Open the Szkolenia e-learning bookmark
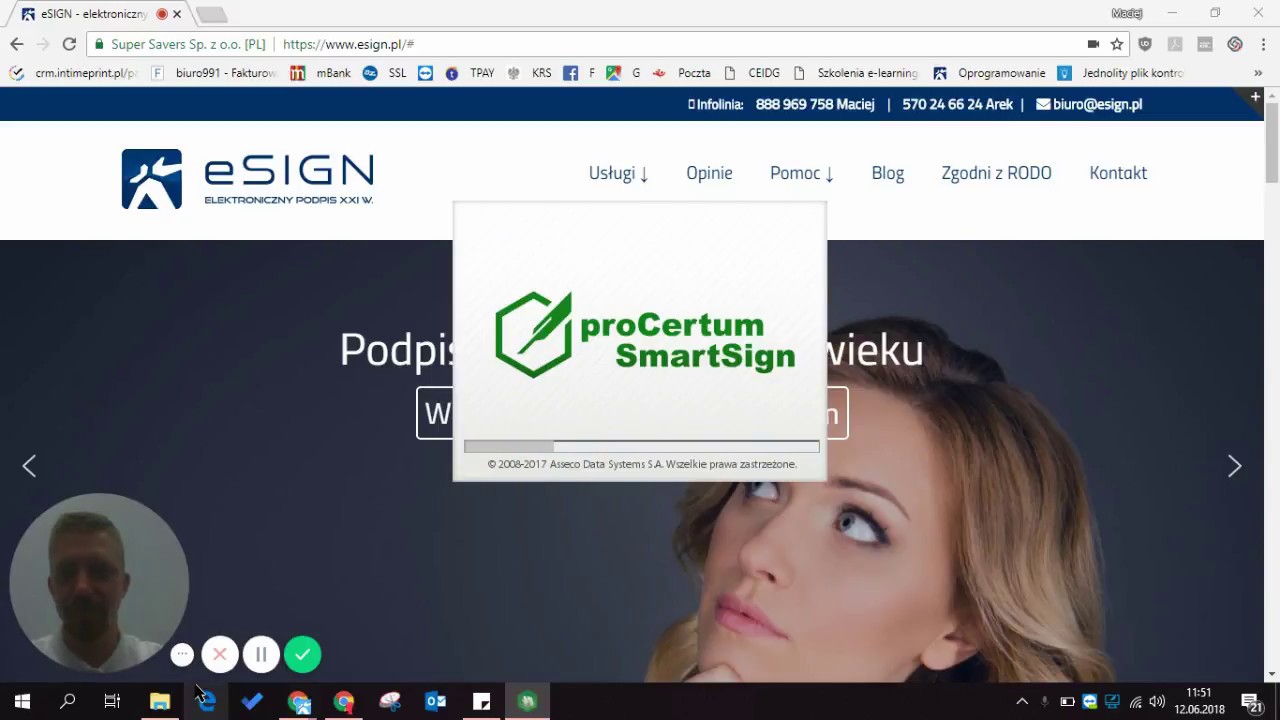This screenshot has width=1280, height=720. (x=855, y=73)
